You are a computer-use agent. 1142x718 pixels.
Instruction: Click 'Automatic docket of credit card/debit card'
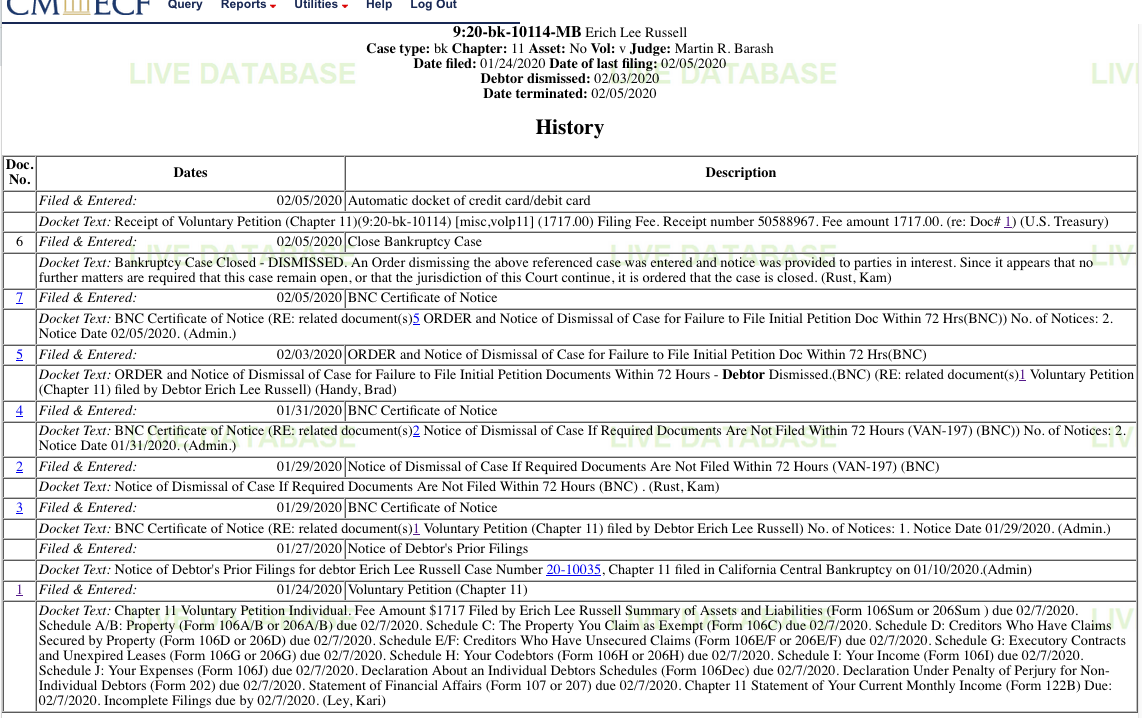click(x=469, y=201)
